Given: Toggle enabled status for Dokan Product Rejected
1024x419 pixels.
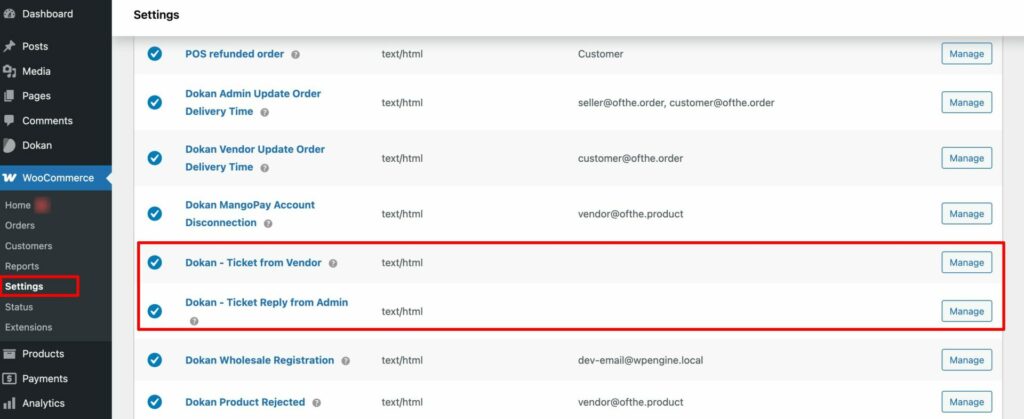Looking at the screenshot, I should click(155, 402).
